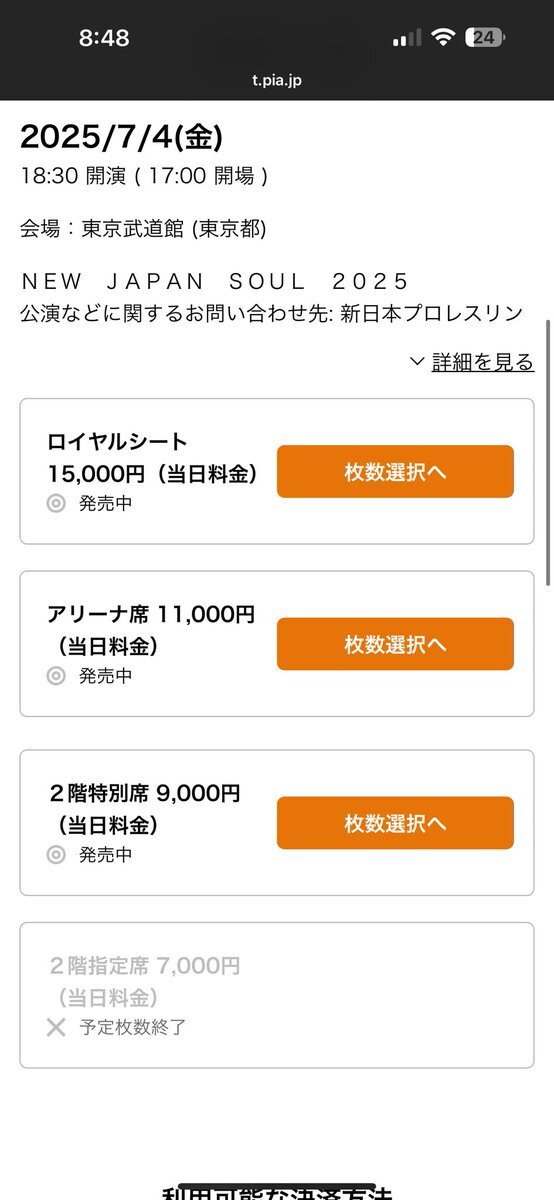Tap the Wi-Fi status icon
Screen dimensions: 554x1200
point(442,38)
